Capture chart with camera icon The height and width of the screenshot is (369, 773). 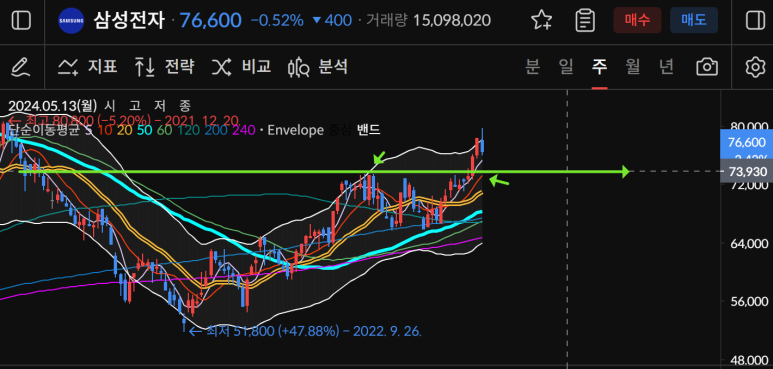pyautogui.click(x=706, y=67)
